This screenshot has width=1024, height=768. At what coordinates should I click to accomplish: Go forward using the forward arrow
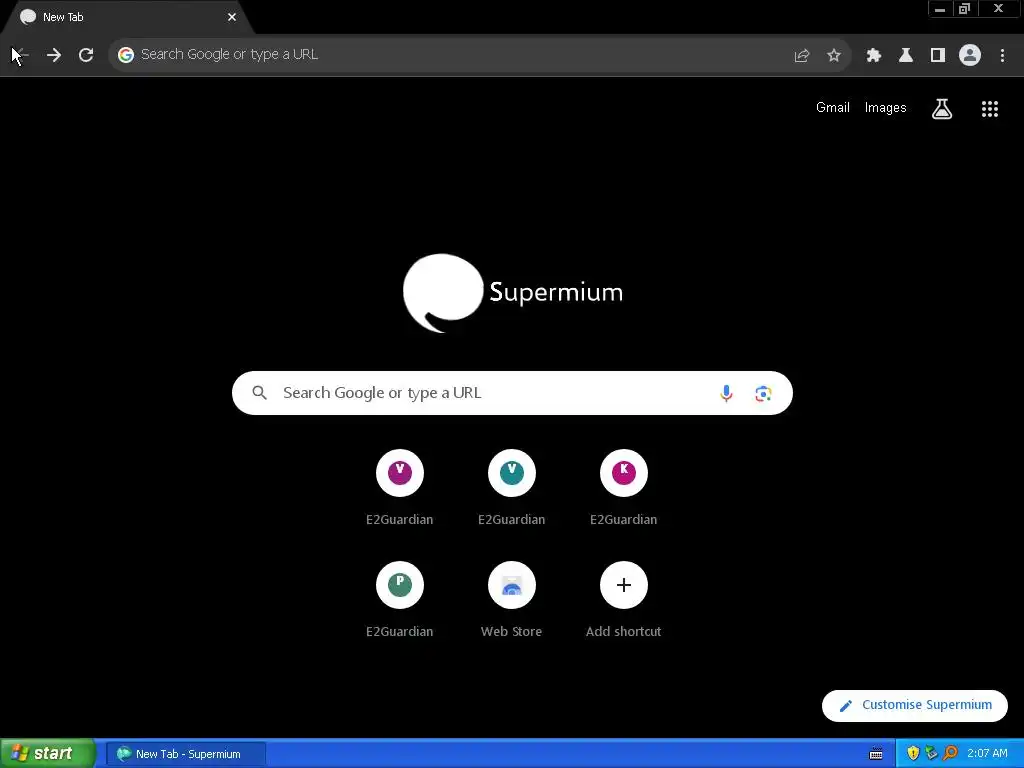tap(54, 55)
